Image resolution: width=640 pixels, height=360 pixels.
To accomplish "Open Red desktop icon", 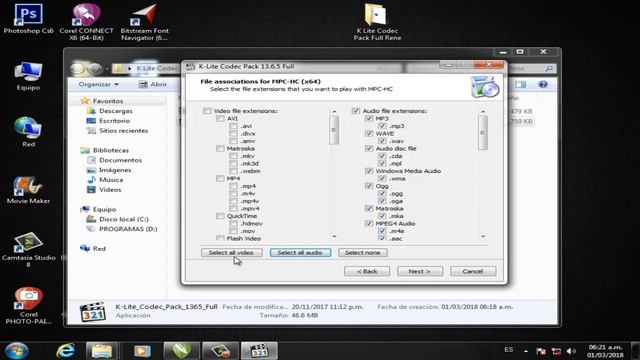I will pos(28,132).
